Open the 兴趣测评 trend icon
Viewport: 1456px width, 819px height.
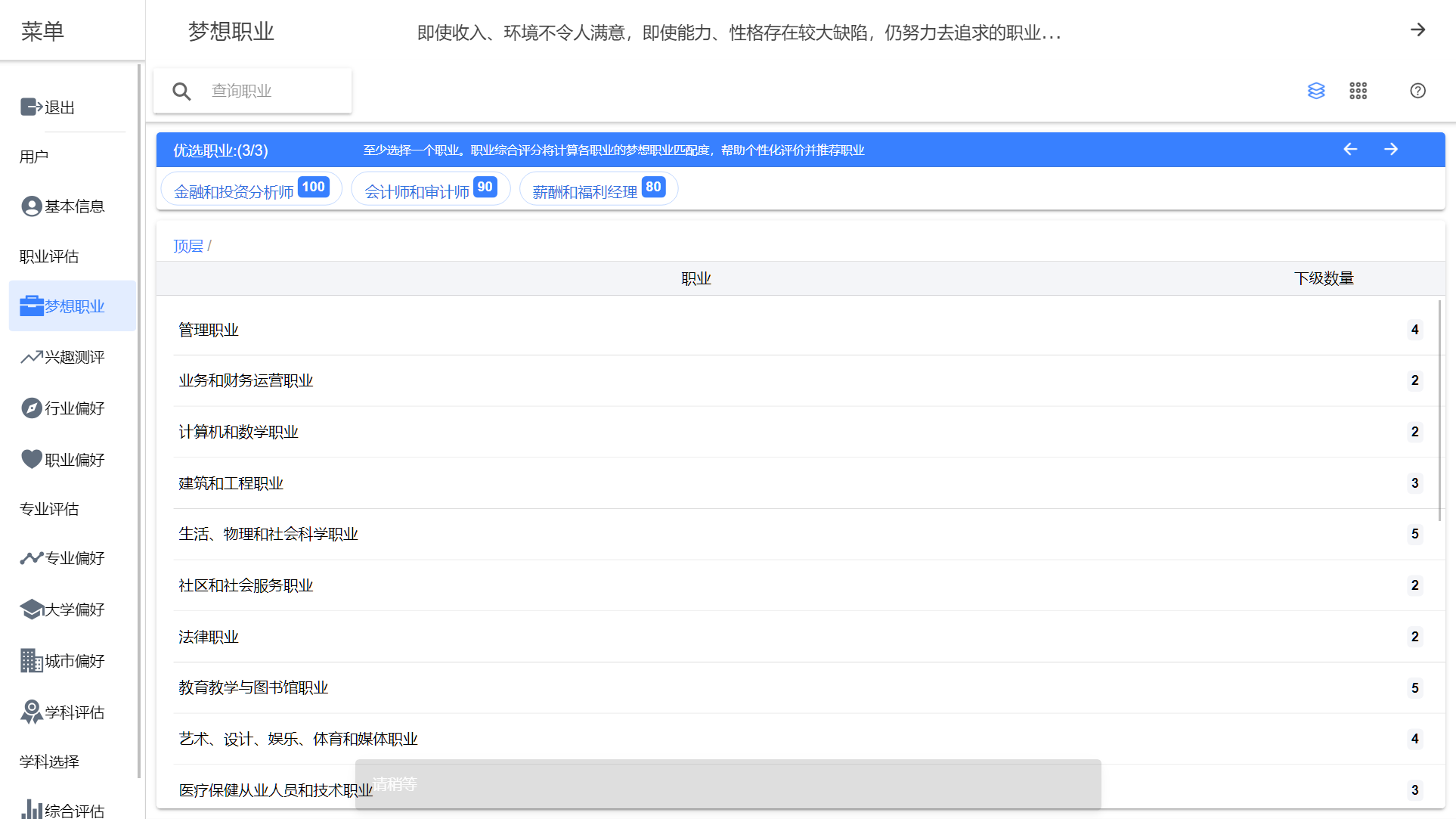point(31,357)
